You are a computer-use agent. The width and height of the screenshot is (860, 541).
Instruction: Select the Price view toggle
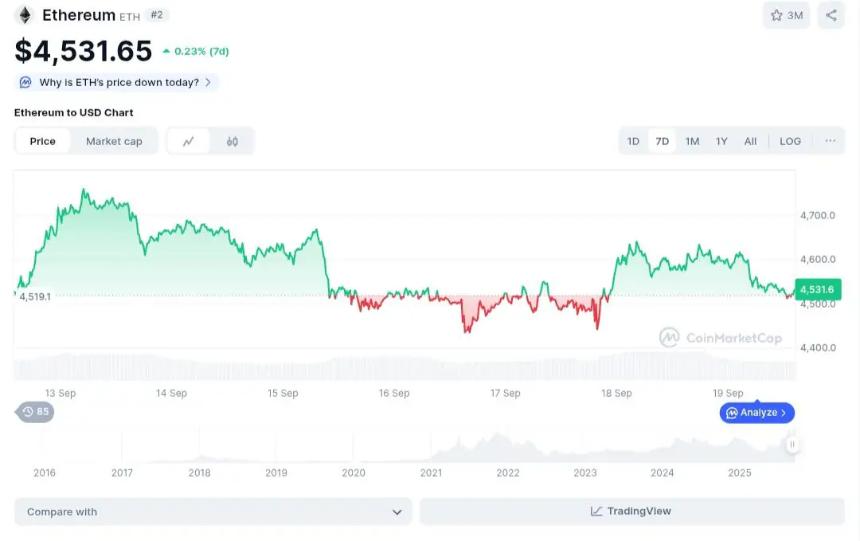[x=43, y=142]
